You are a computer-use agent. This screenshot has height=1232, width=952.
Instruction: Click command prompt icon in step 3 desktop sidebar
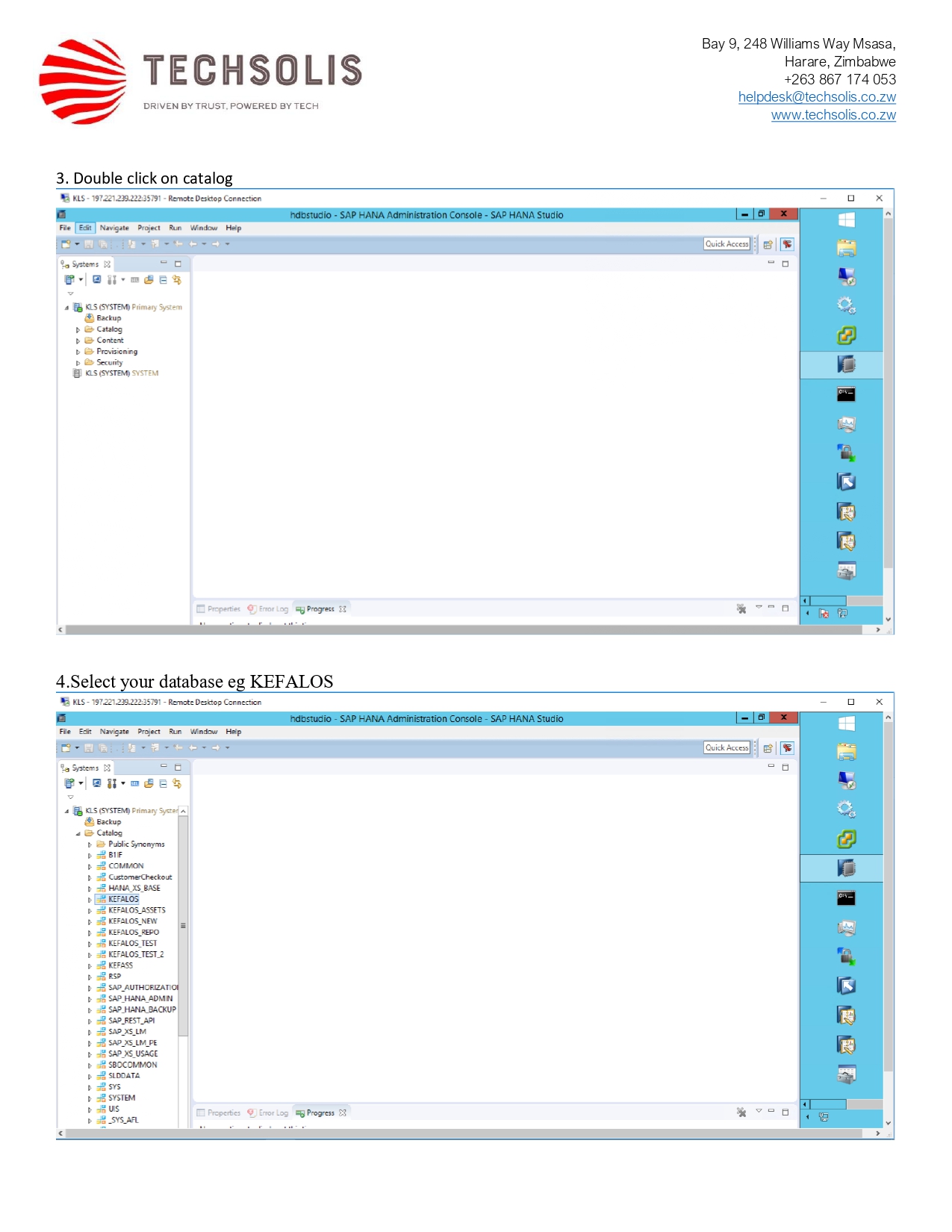[846, 394]
